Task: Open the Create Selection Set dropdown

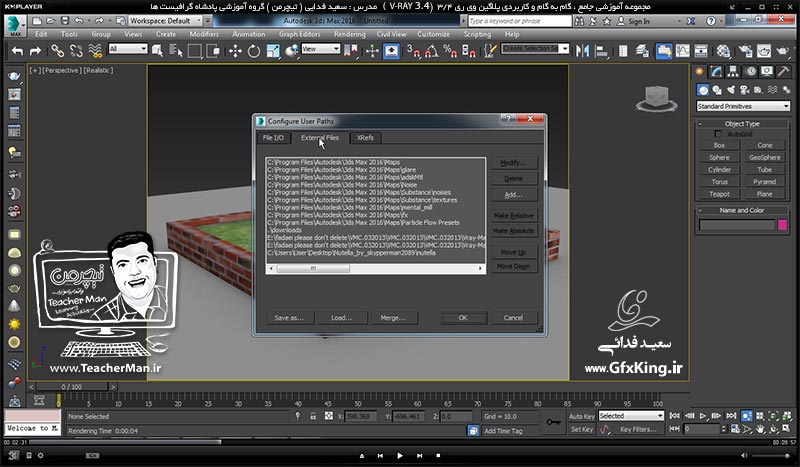Action: [535, 49]
